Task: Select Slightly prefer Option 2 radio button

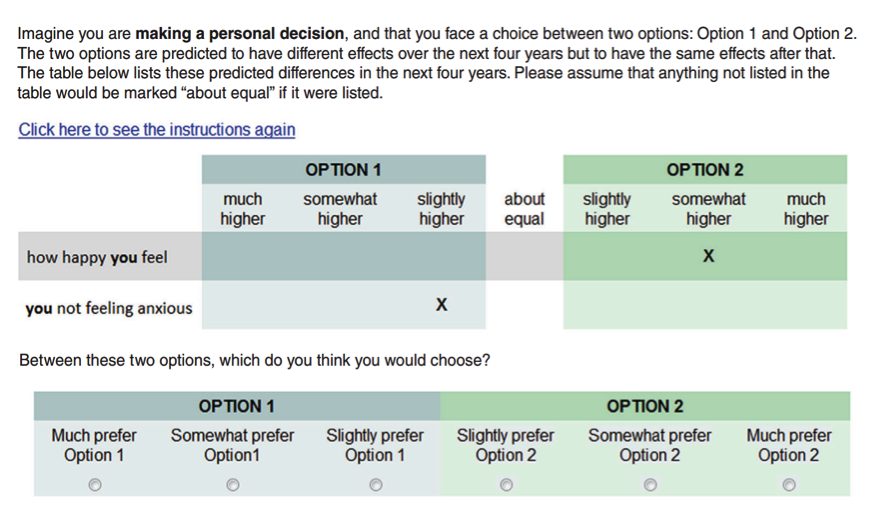Action: coord(506,484)
